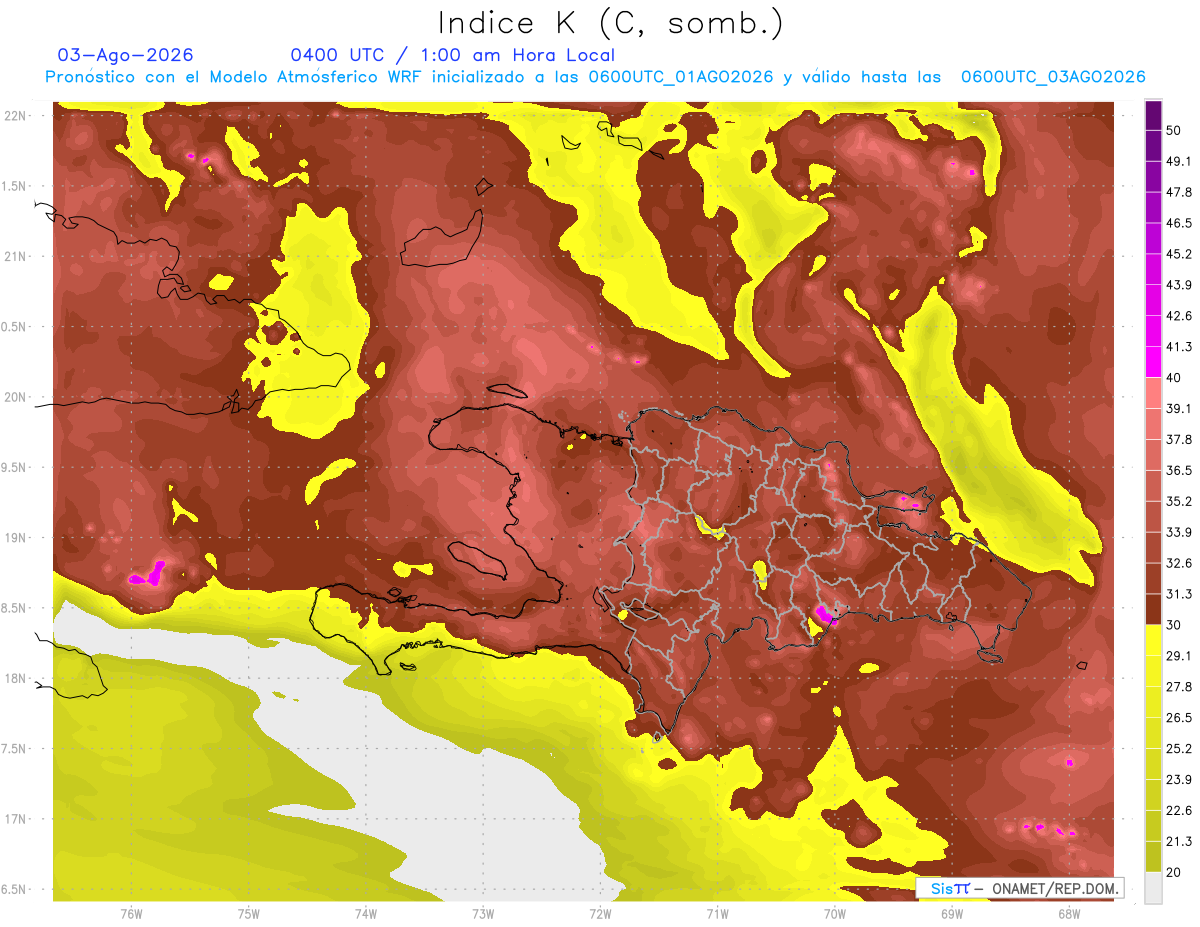Select colorbar value "46.5"
Screen dimensions: 1200x927
click(x=1179, y=223)
